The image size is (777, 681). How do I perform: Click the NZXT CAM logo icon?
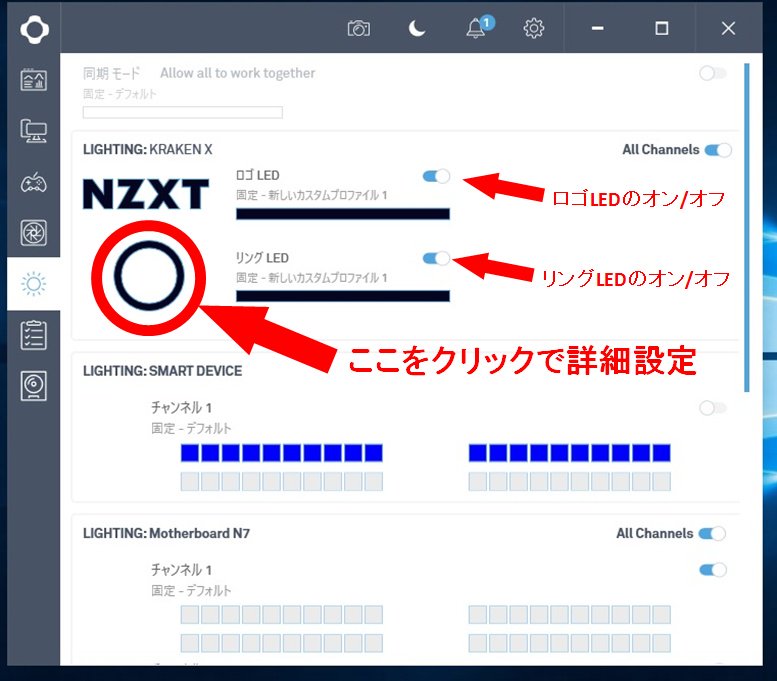[x=34, y=29]
